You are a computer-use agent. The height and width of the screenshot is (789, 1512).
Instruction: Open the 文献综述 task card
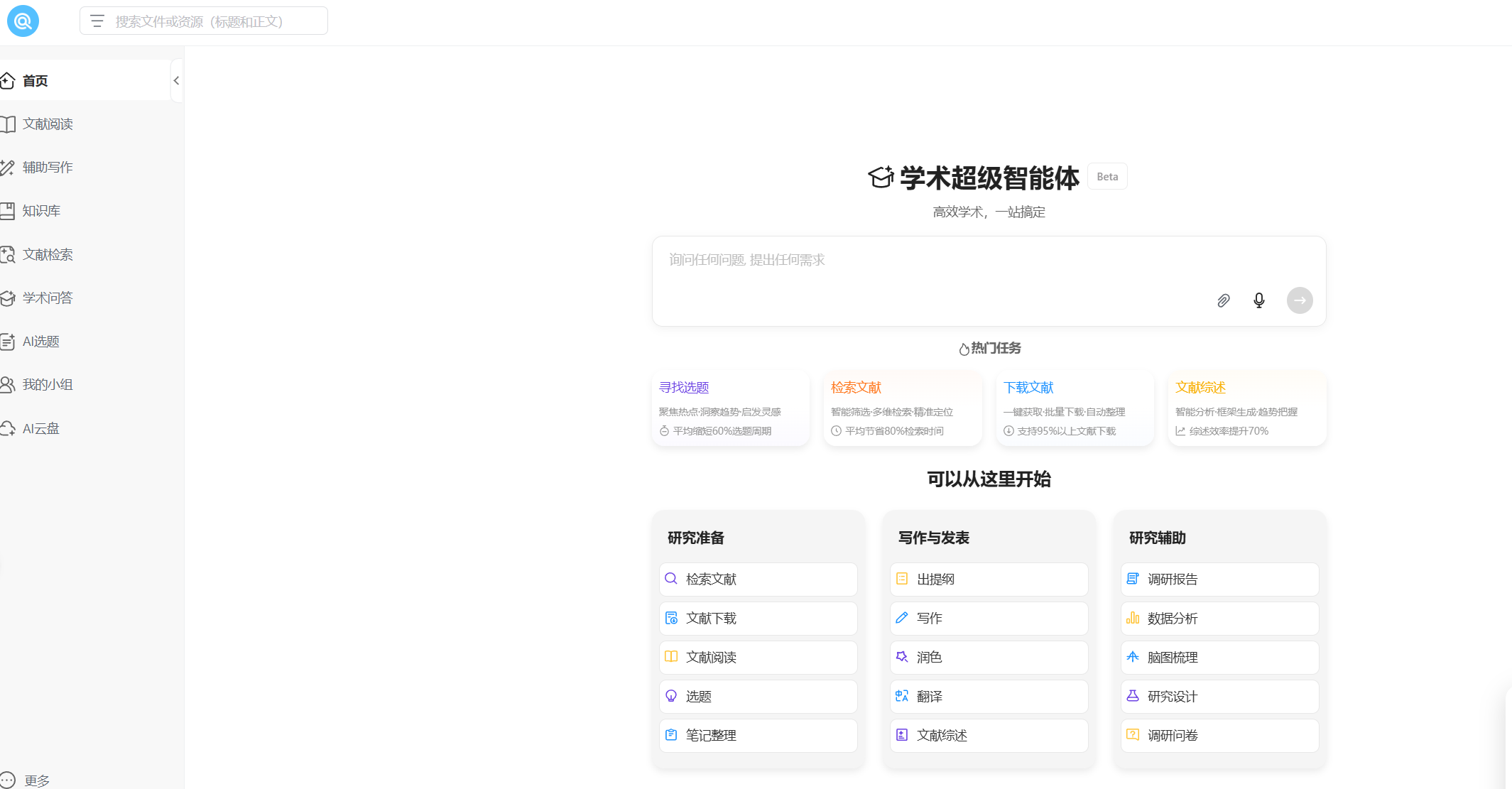[1246, 408]
